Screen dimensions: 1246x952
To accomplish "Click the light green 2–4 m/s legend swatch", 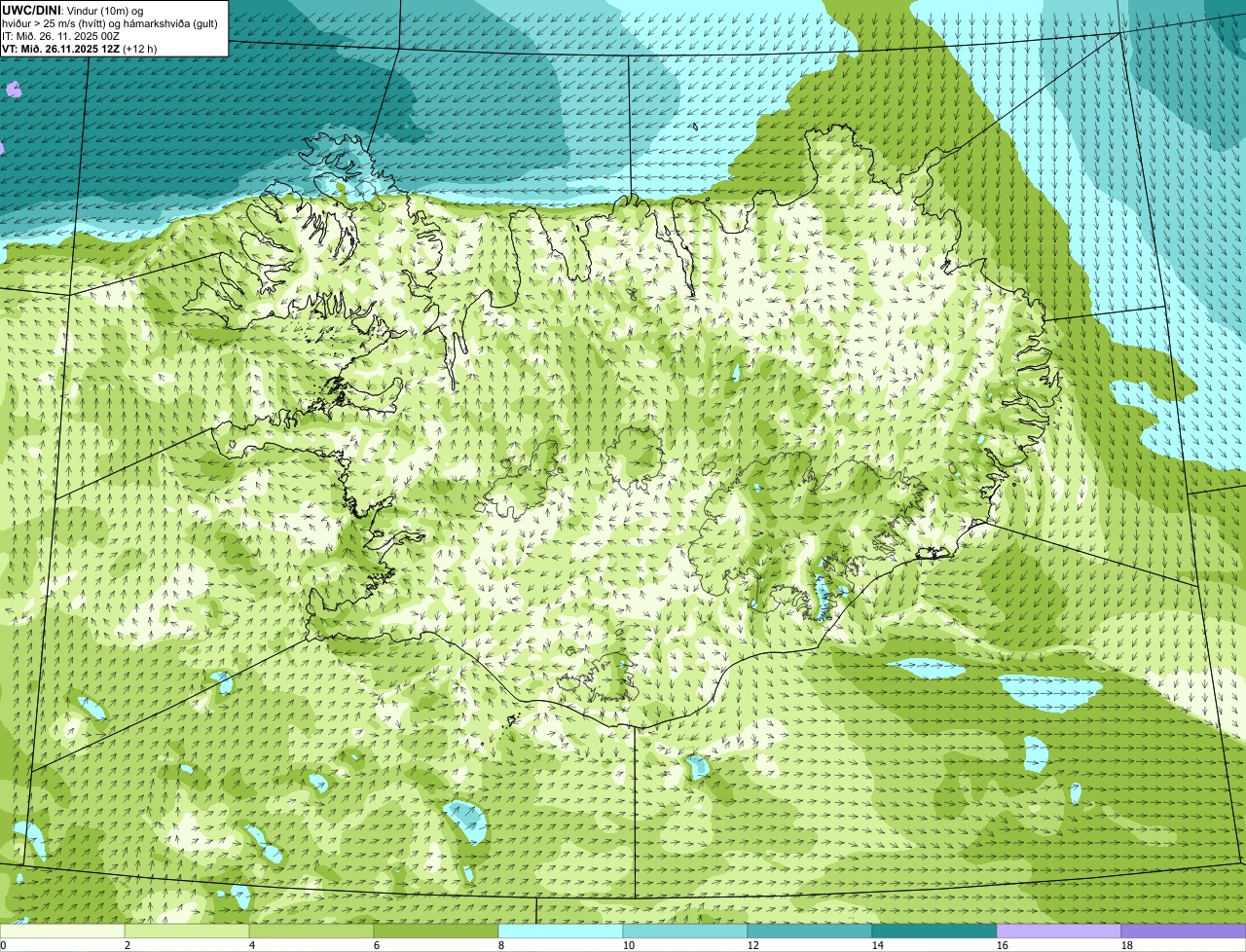I will coord(187,932).
